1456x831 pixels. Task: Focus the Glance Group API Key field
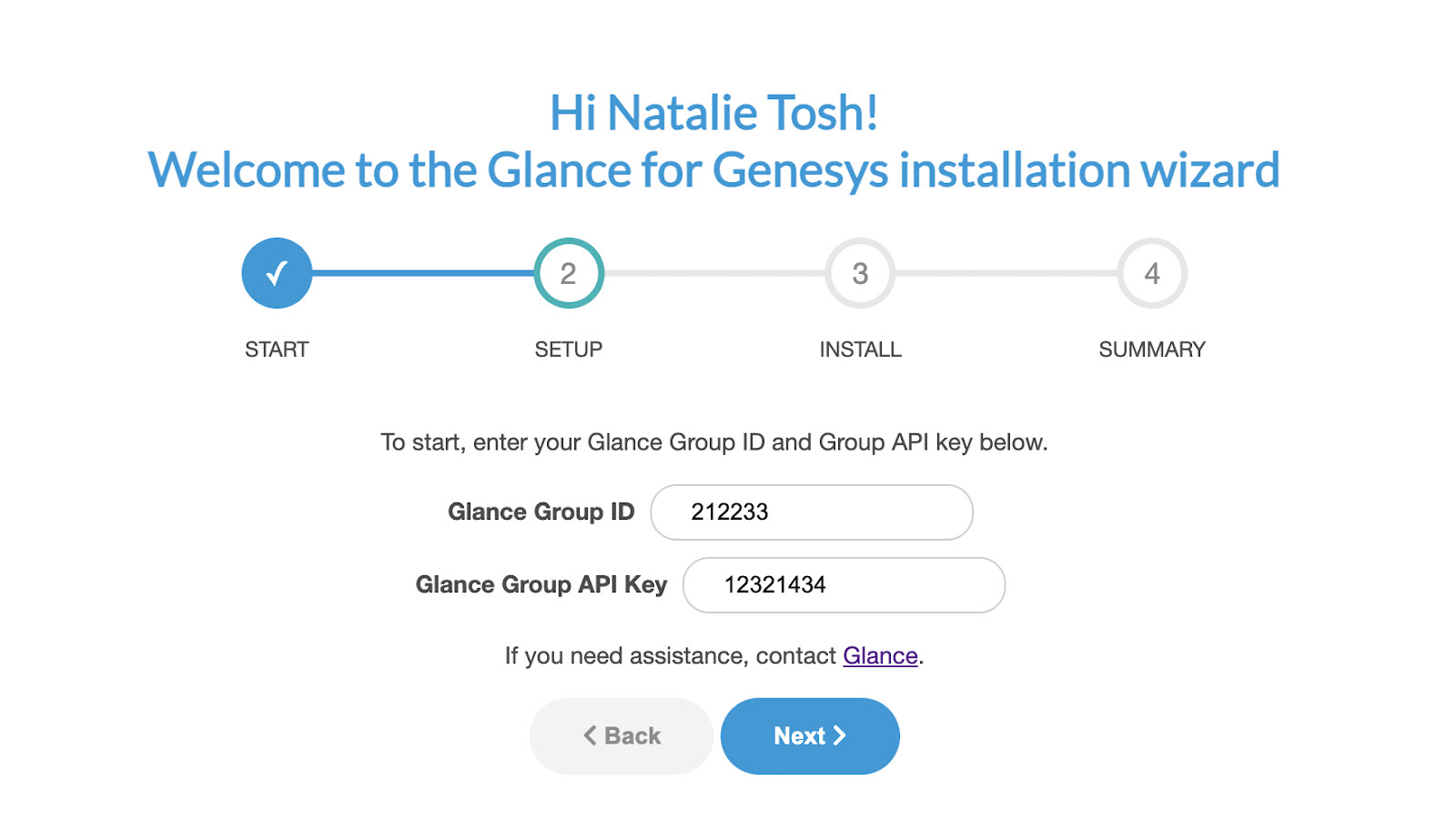[844, 585]
